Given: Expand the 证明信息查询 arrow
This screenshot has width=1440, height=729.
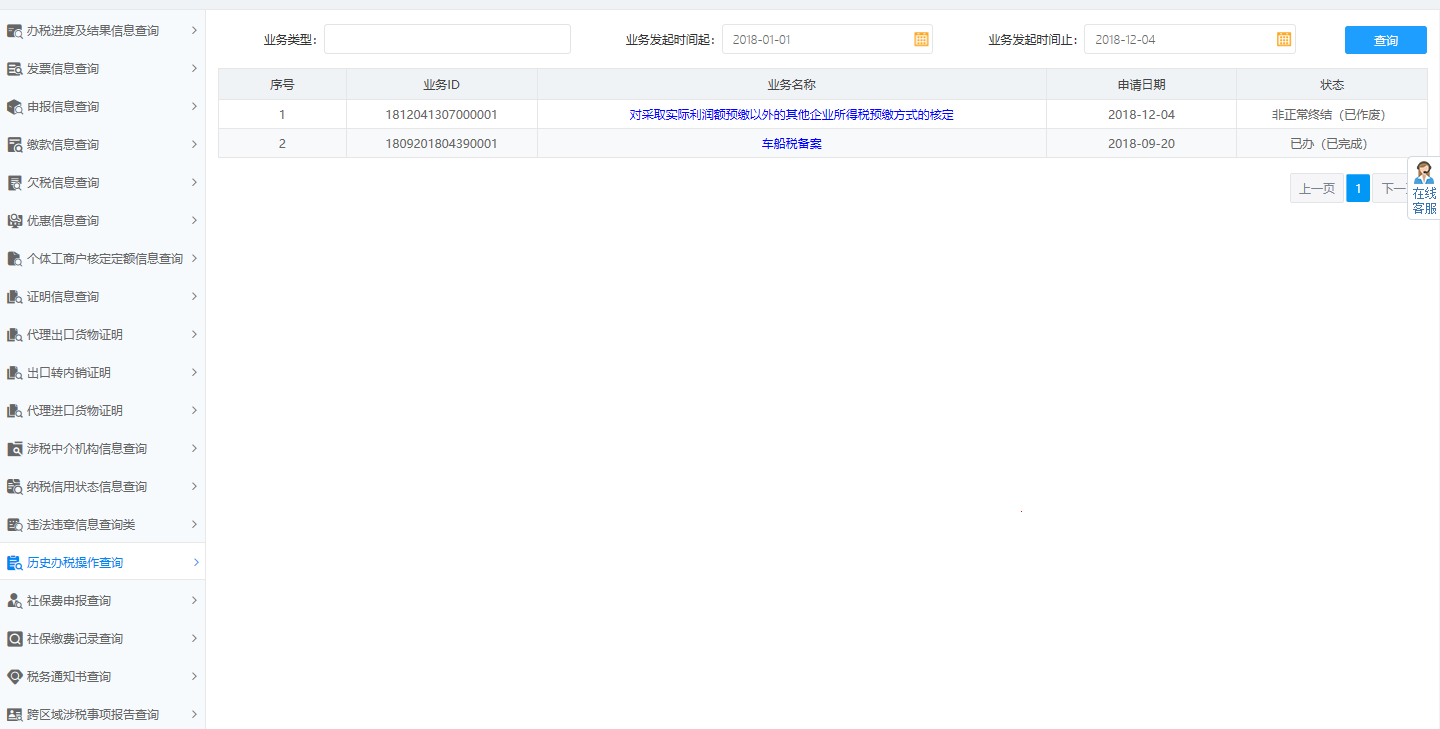Looking at the screenshot, I should click(x=194, y=296).
